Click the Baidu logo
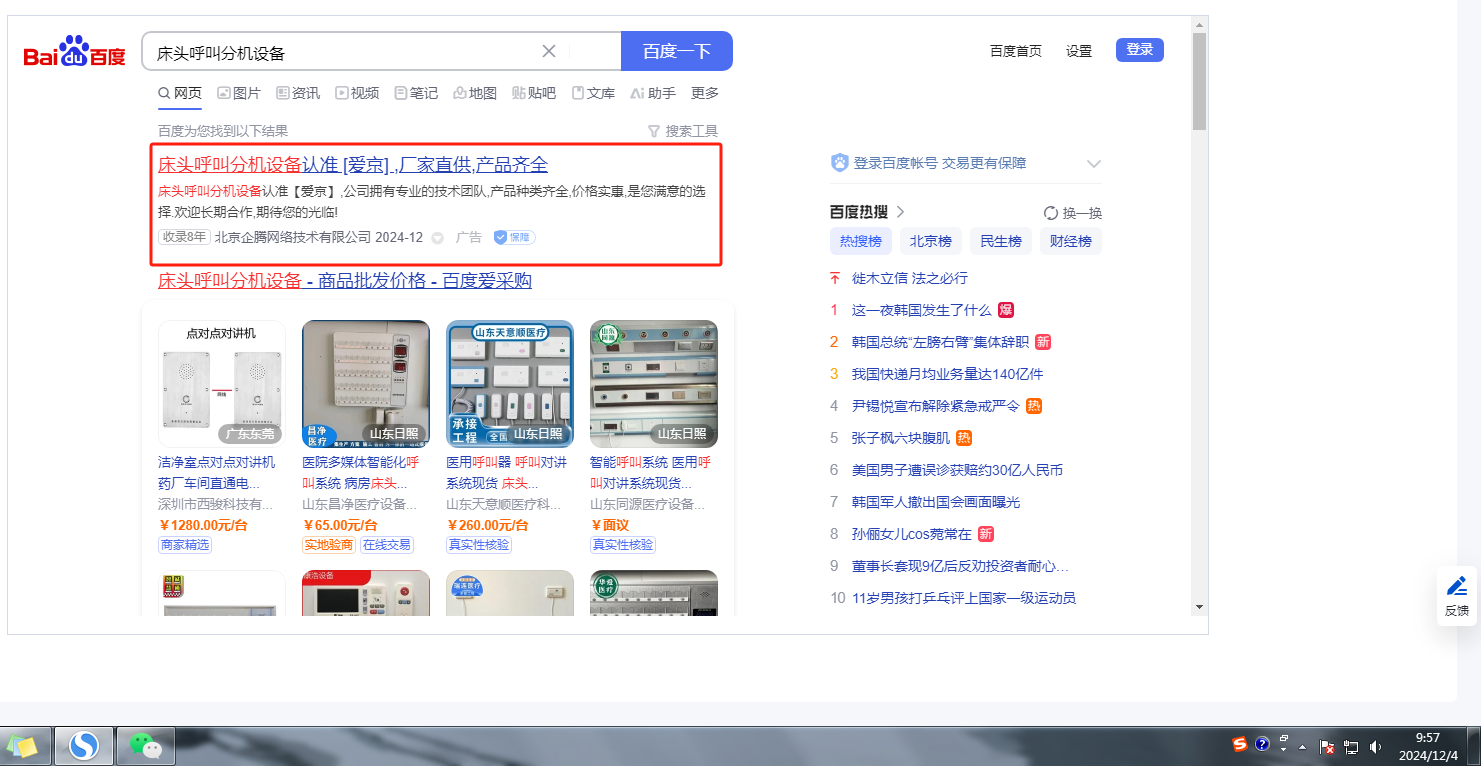Viewport: 1481px width, 766px height. point(75,52)
